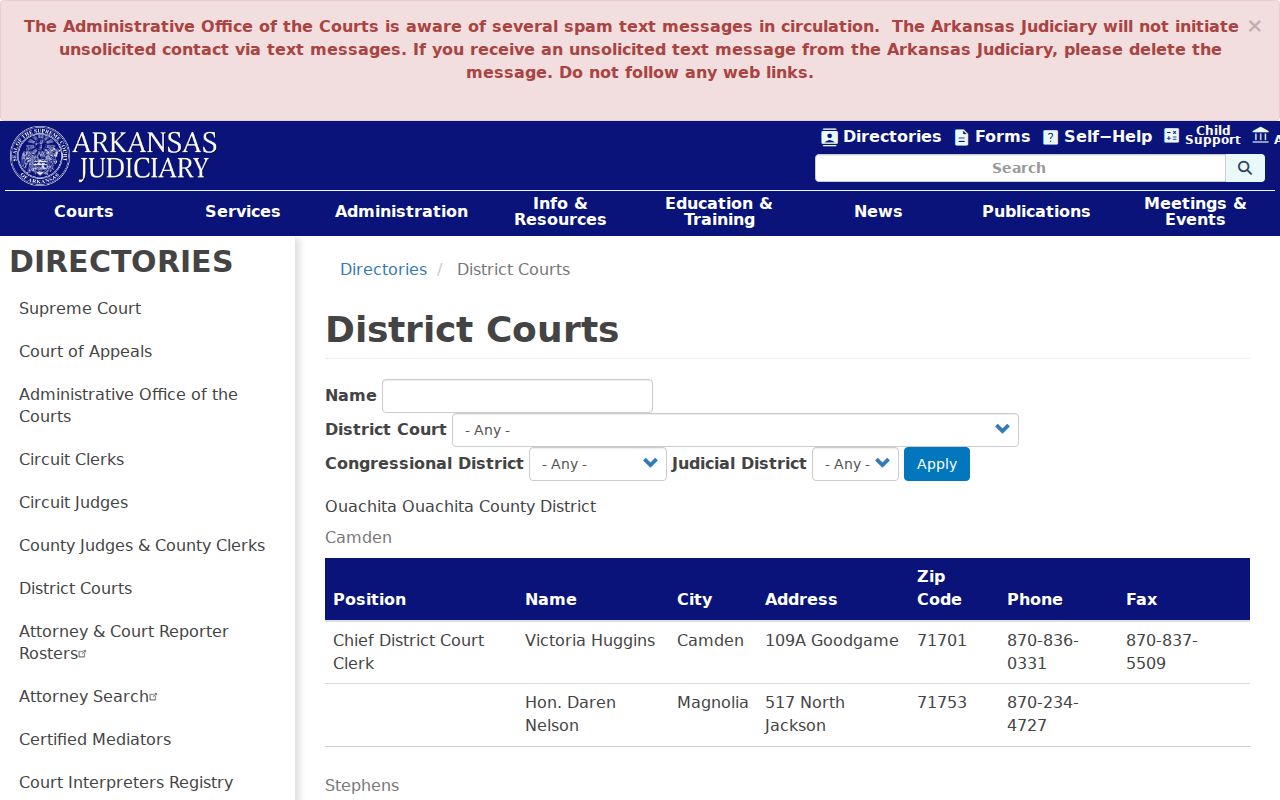Select District Courts in the sidebar

pos(76,588)
